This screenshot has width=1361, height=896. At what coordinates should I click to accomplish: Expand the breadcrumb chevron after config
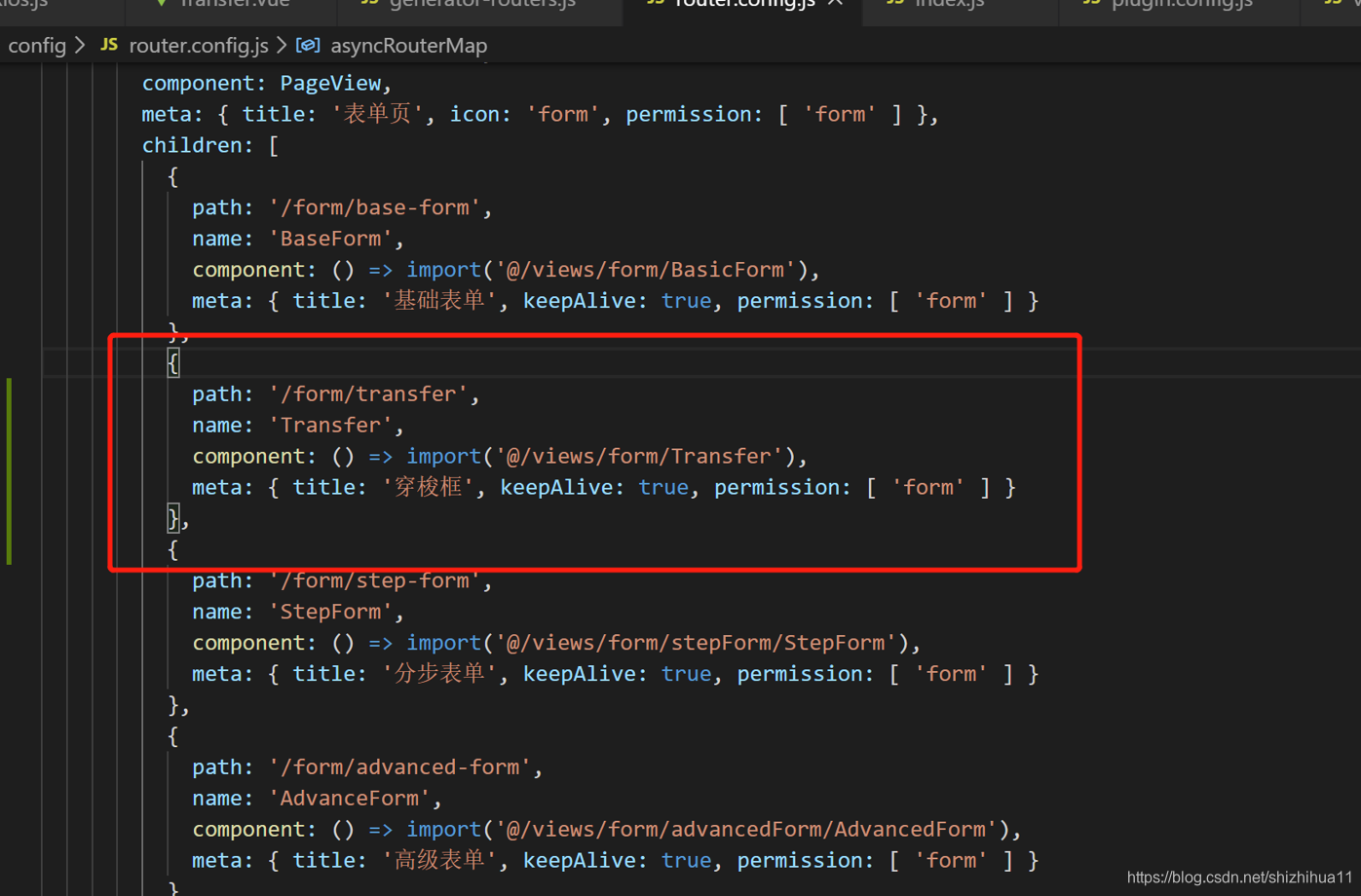(81, 46)
